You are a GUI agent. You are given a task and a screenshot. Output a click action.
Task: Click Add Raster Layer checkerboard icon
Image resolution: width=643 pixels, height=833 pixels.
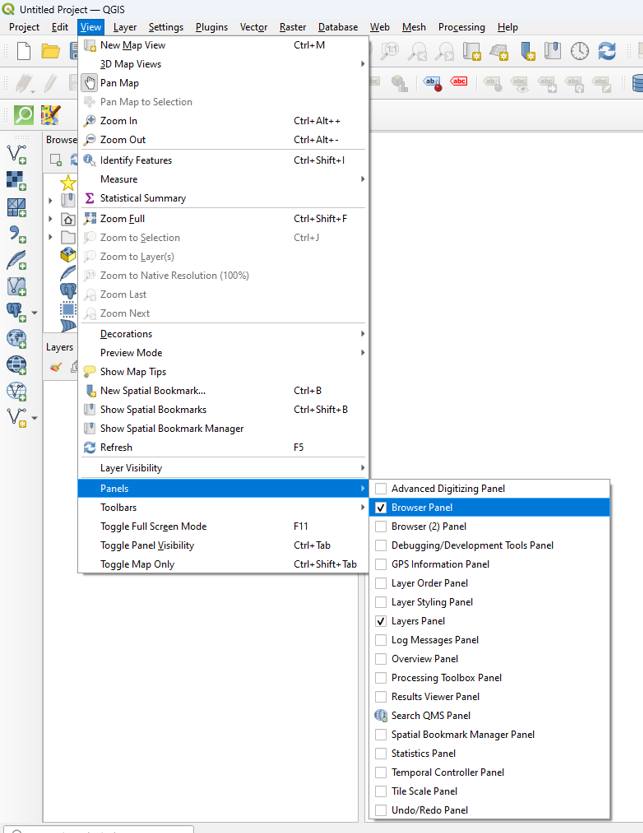point(16,181)
